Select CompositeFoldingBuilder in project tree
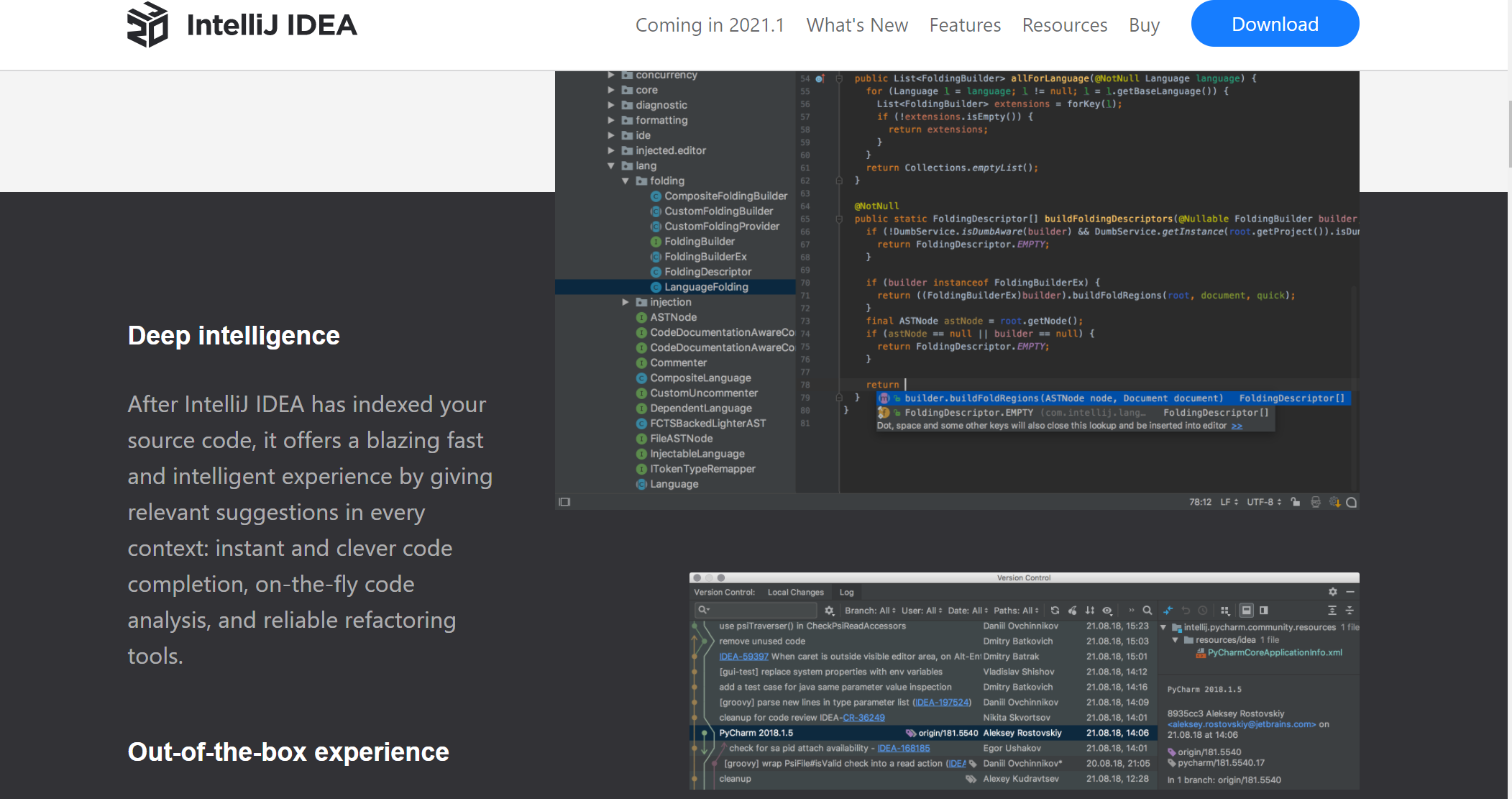The width and height of the screenshot is (1512, 799). click(725, 196)
